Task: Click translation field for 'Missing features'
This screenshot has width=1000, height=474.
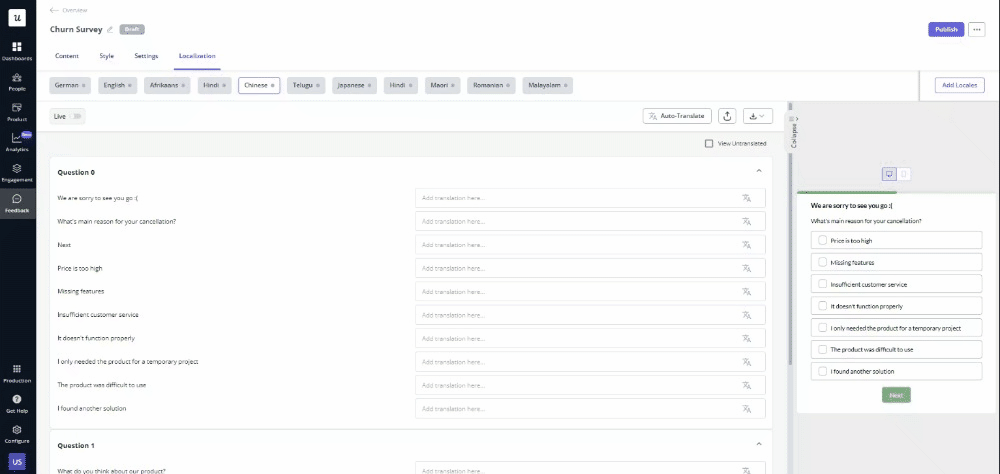Action: pyautogui.click(x=575, y=291)
